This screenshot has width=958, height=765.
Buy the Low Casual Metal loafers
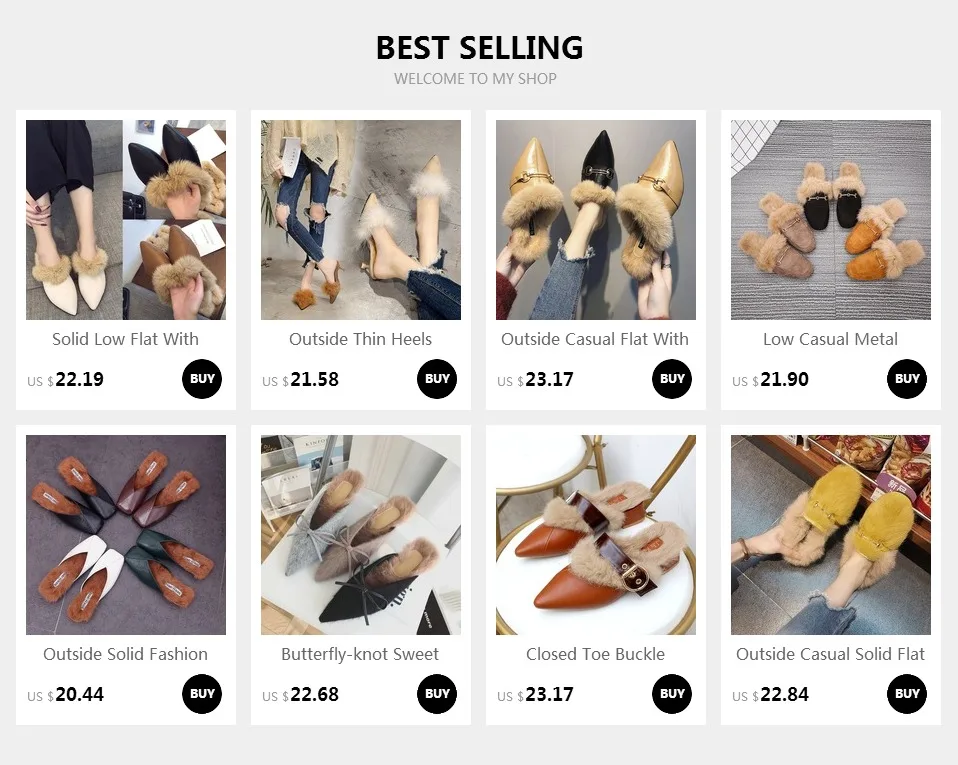click(907, 379)
